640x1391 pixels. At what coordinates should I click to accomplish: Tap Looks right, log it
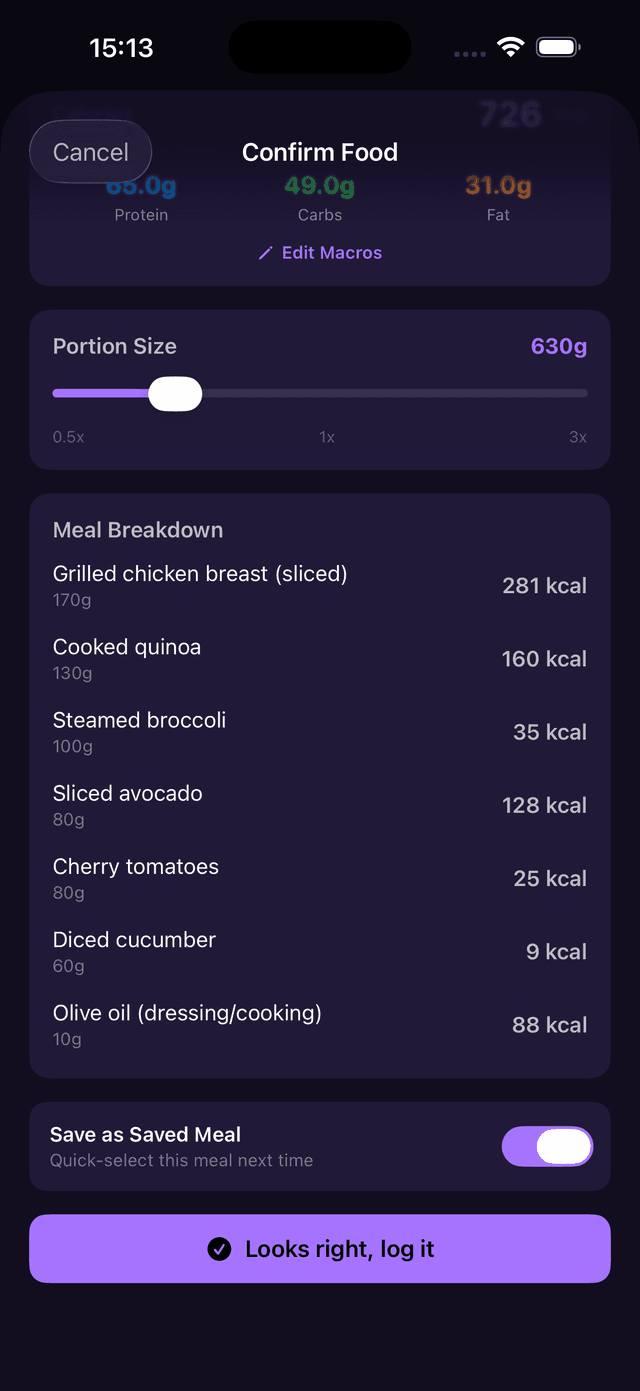click(320, 1248)
